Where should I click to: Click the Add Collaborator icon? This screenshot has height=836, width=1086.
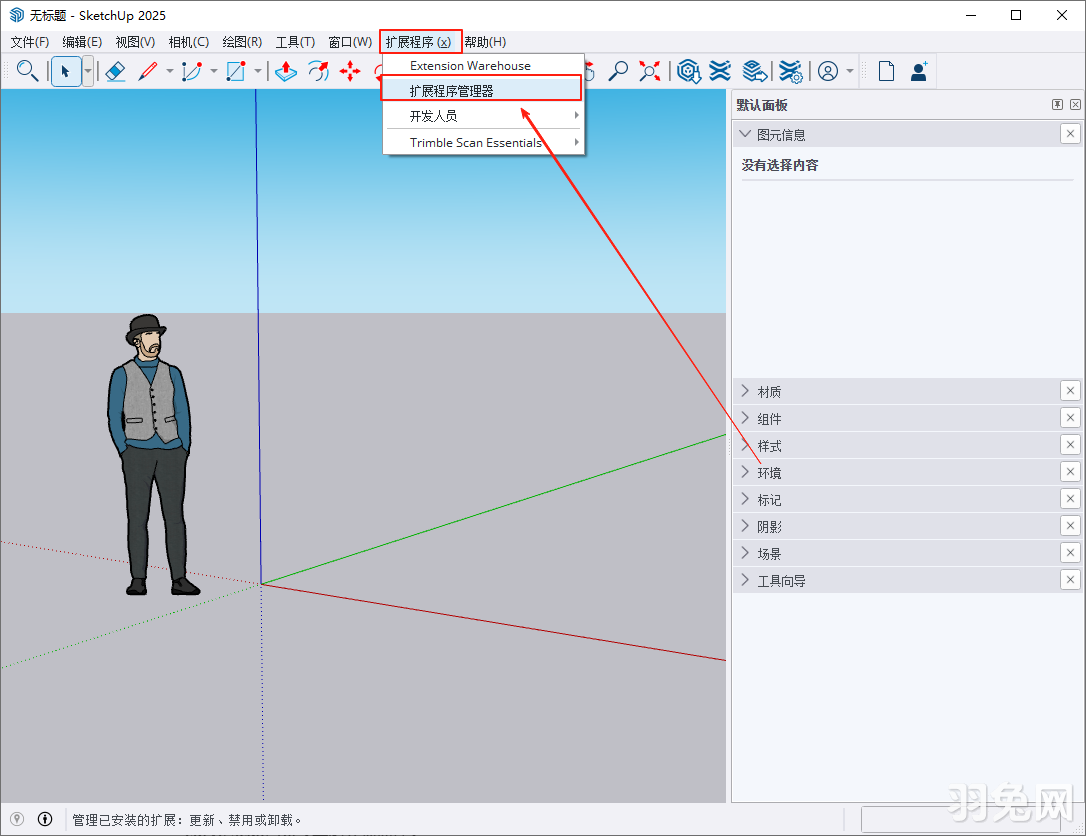point(918,71)
